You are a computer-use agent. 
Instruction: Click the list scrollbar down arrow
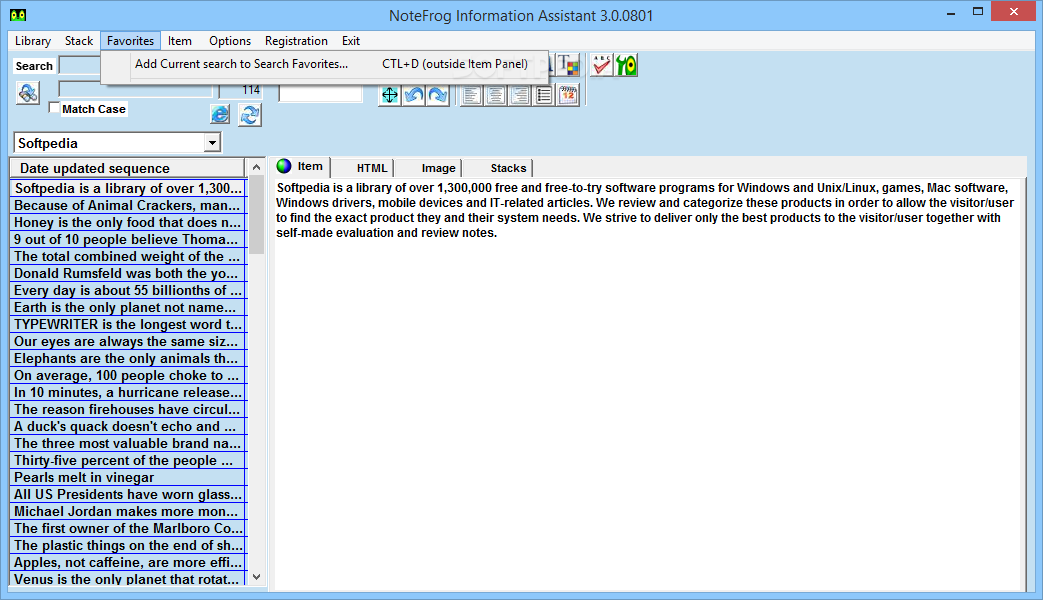click(x=256, y=577)
